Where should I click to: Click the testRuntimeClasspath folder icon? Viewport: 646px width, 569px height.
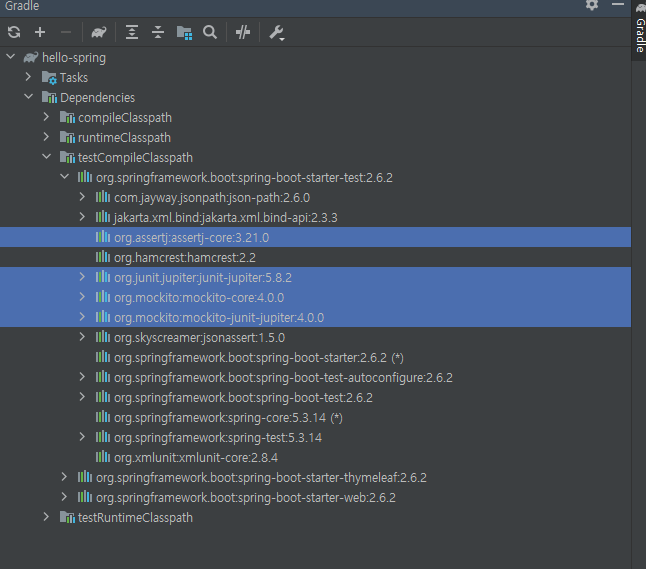67,517
